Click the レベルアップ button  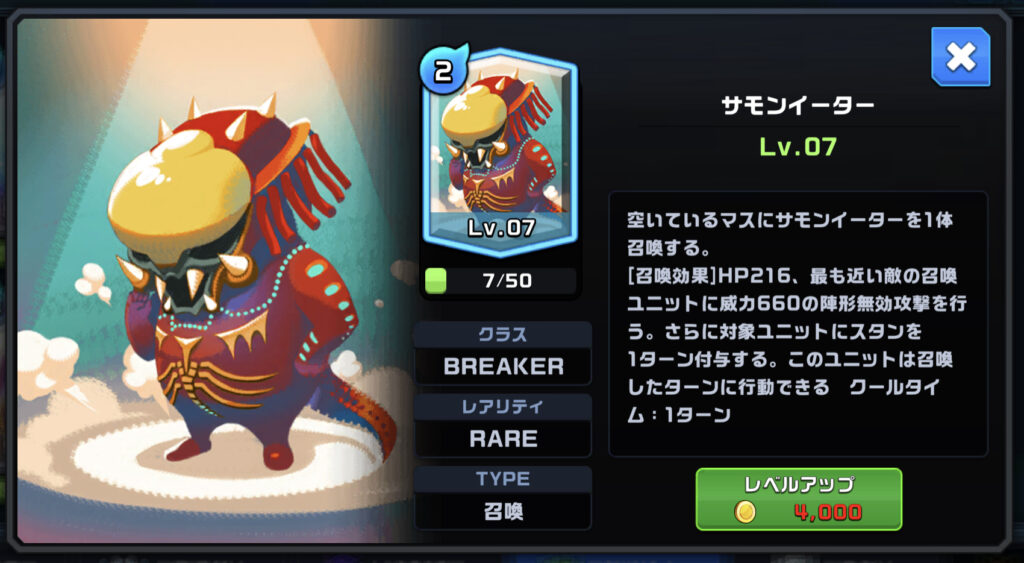(x=799, y=499)
